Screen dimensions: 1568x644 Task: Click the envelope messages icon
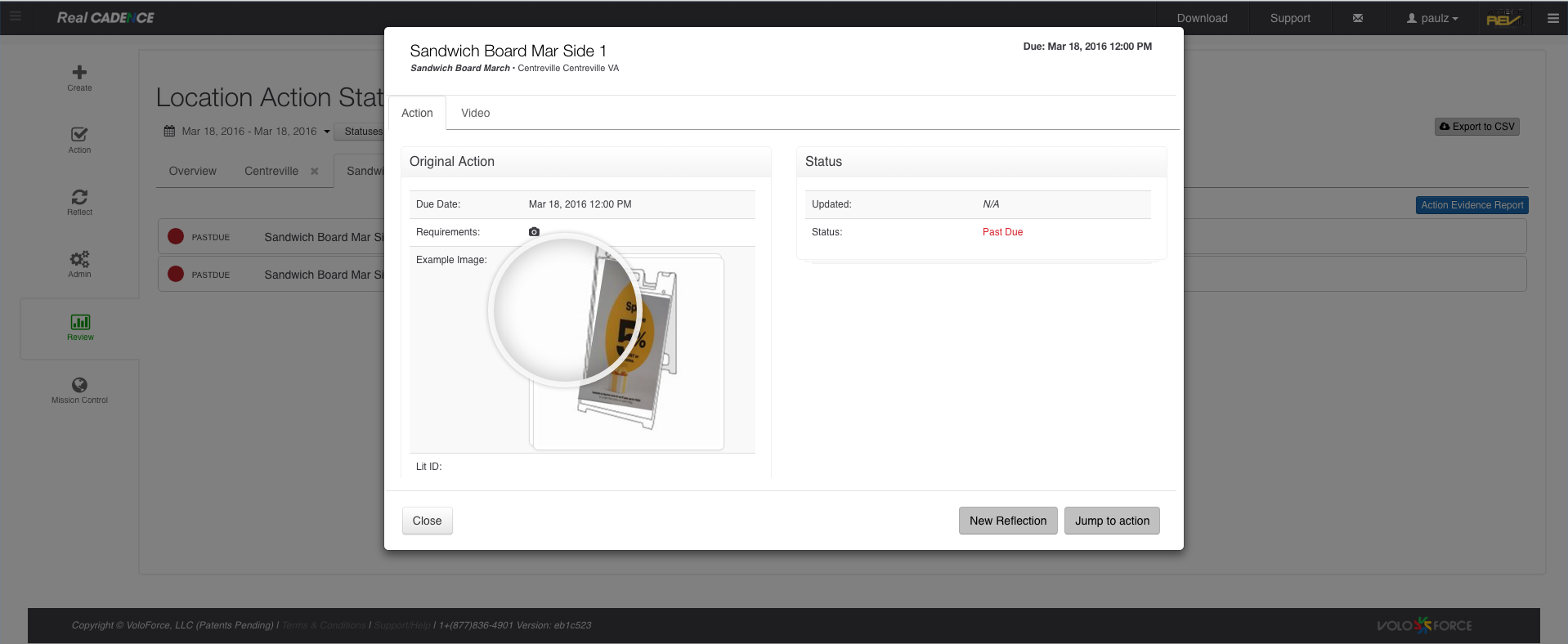pyautogui.click(x=1357, y=18)
